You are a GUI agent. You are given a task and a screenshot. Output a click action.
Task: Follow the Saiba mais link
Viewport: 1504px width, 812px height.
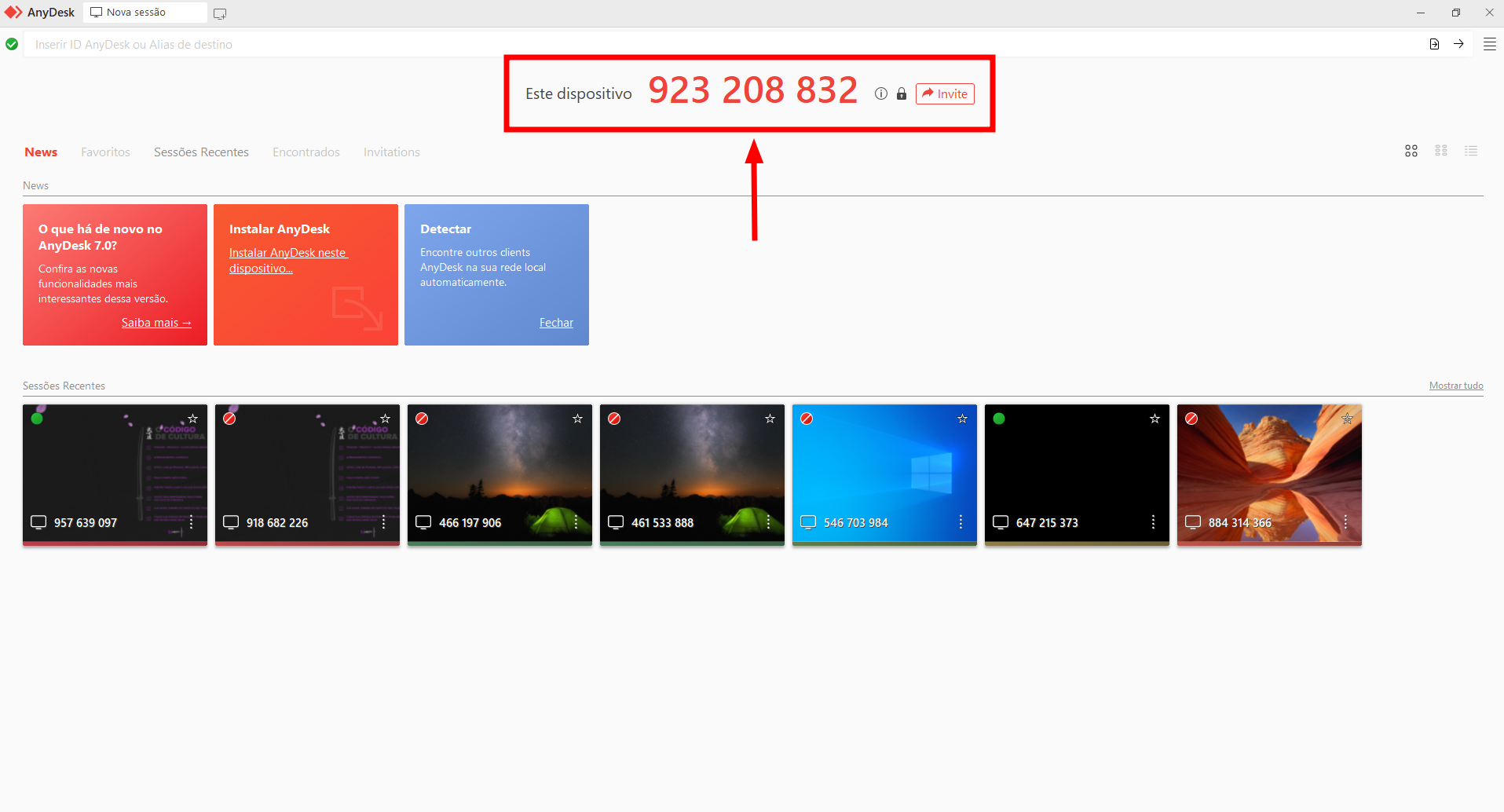point(156,323)
